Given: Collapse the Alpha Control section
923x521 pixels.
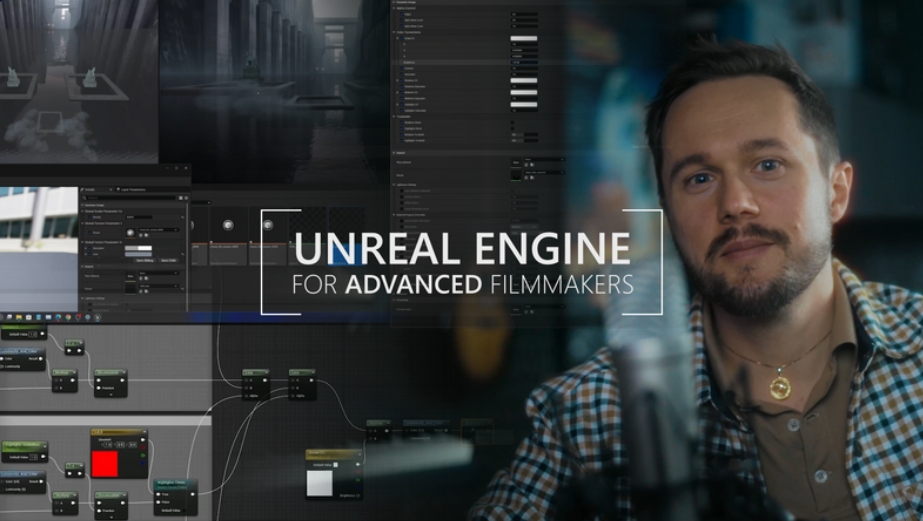Looking at the screenshot, I should pyautogui.click(x=394, y=8).
